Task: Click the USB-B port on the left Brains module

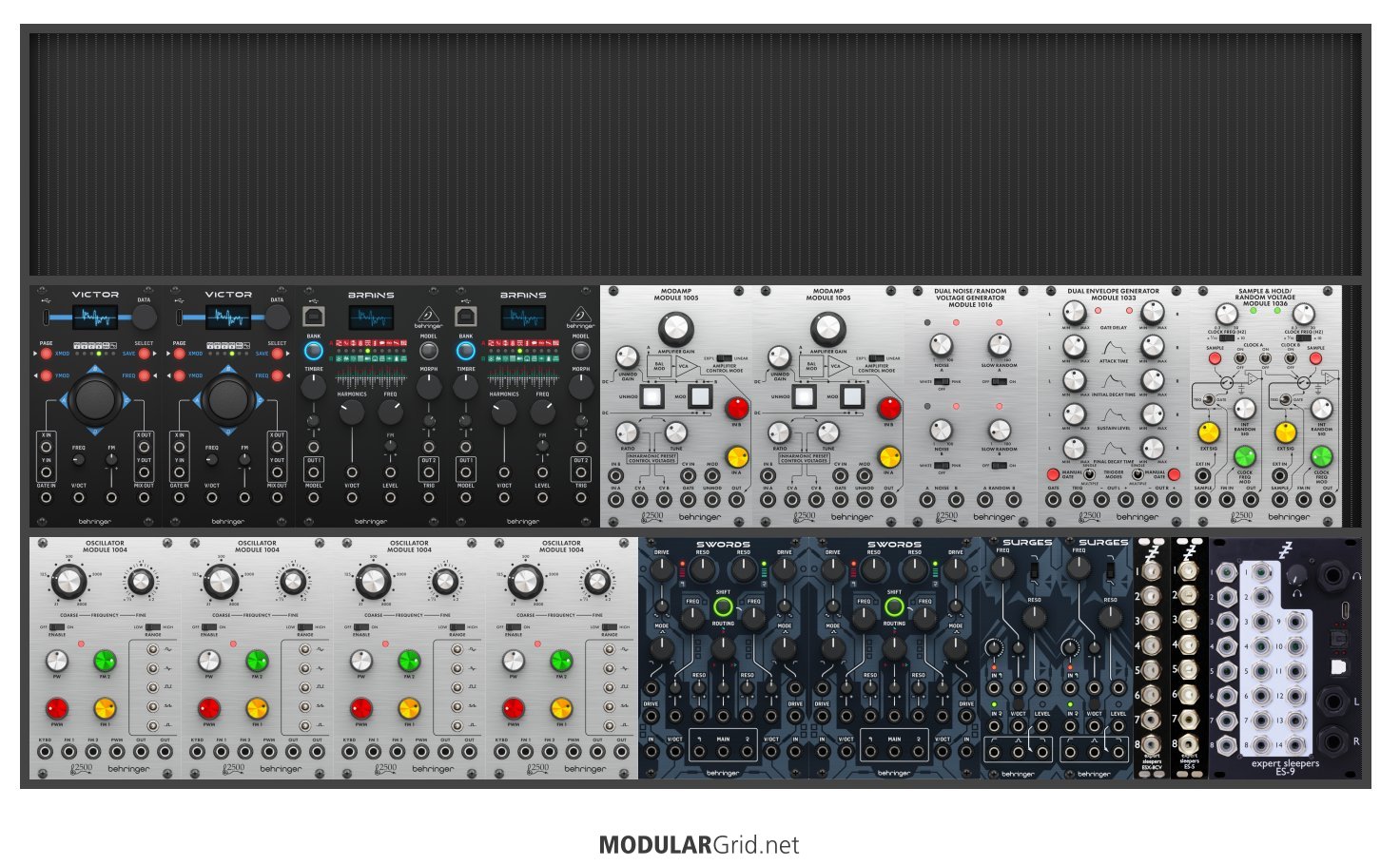Action: click(x=312, y=317)
